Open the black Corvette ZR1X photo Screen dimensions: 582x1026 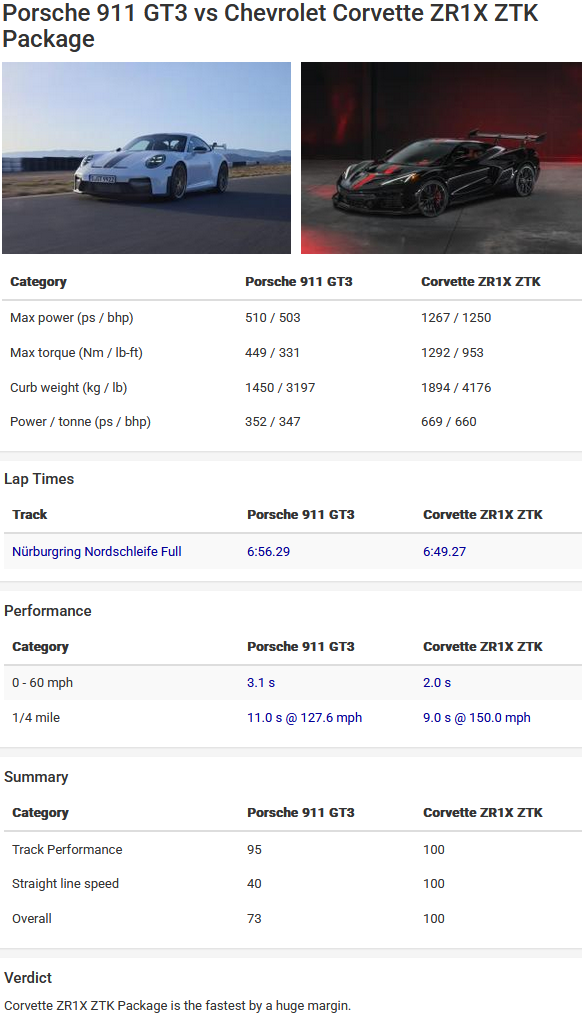[x=441, y=158]
